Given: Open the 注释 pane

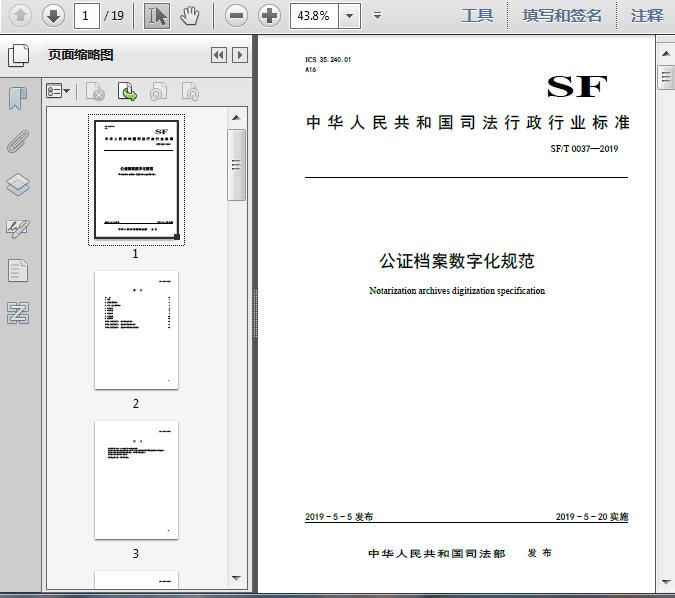Looking at the screenshot, I should coord(647,16).
